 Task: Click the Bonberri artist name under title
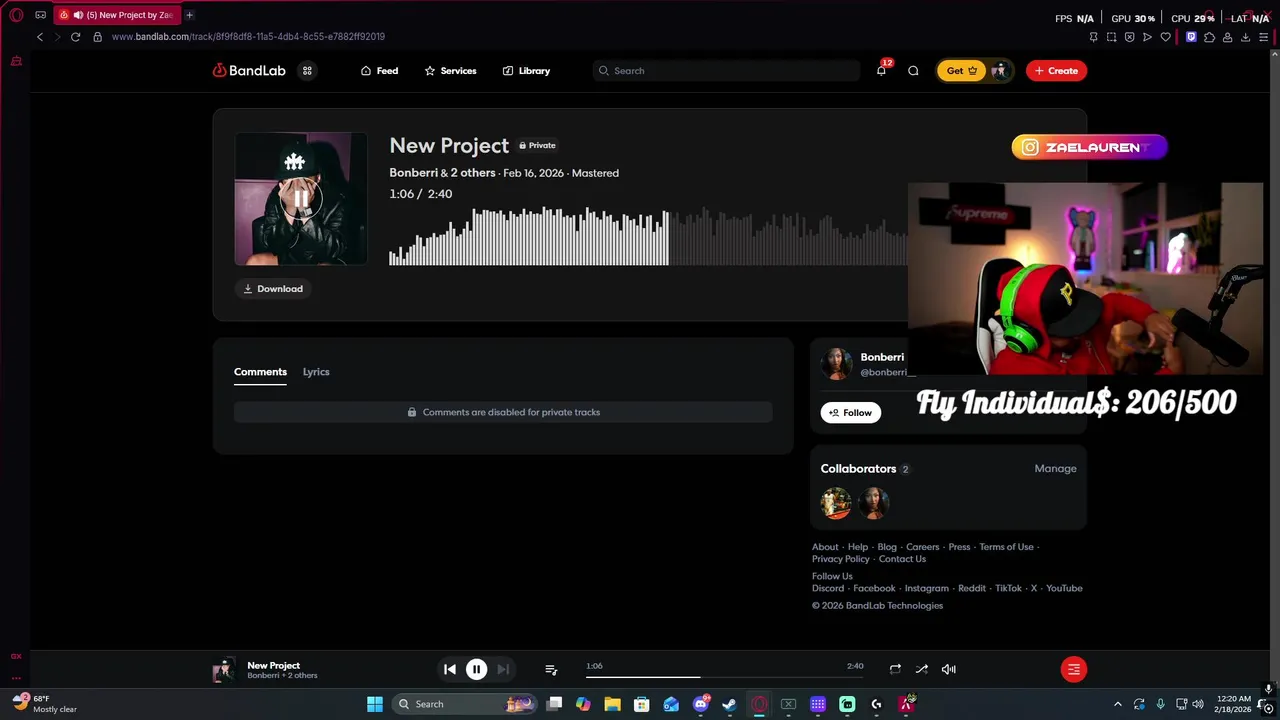(413, 173)
